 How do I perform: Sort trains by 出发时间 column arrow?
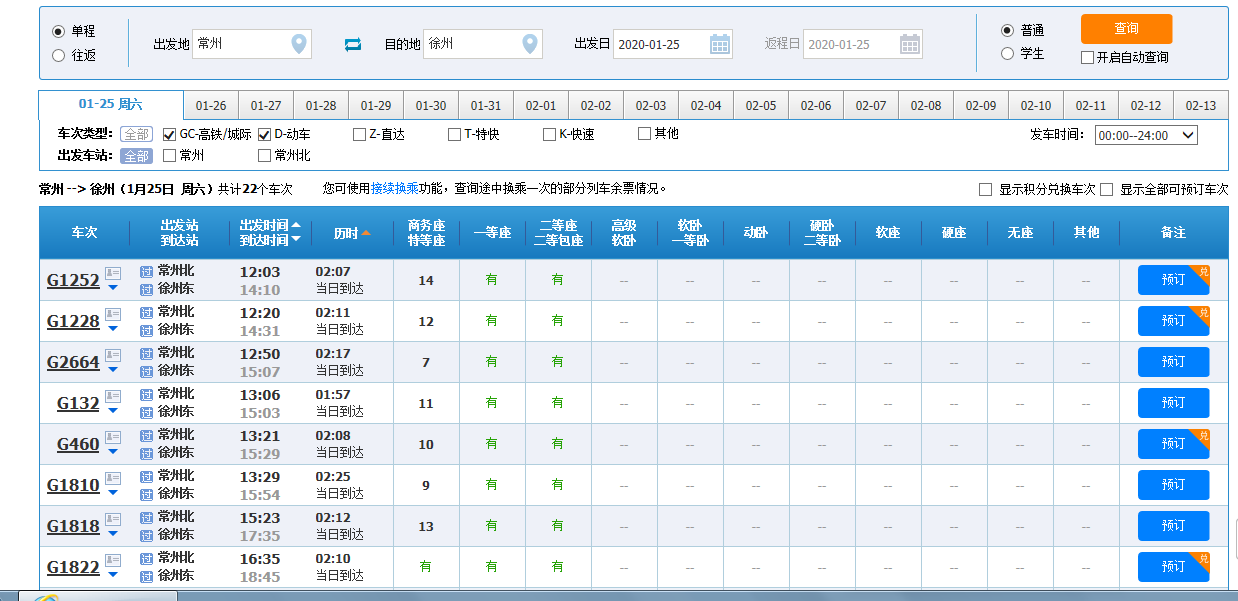pyautogui.click(x=296, y=225)
